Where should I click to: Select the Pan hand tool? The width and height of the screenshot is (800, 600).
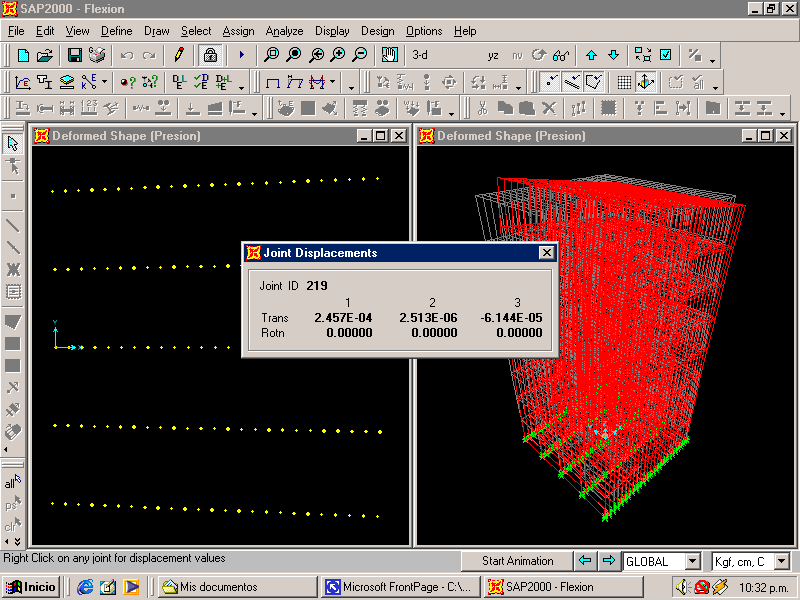point(389,55)
